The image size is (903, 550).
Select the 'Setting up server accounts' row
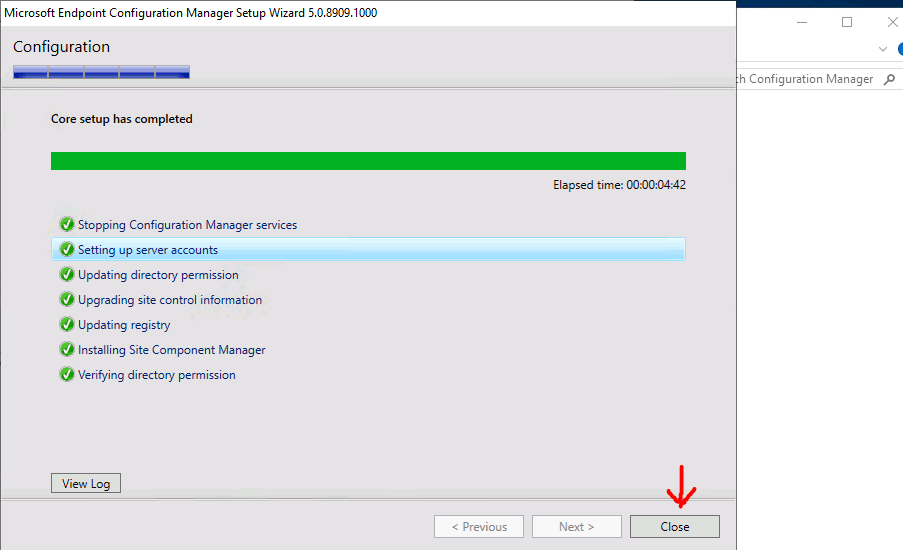[368, 249]
